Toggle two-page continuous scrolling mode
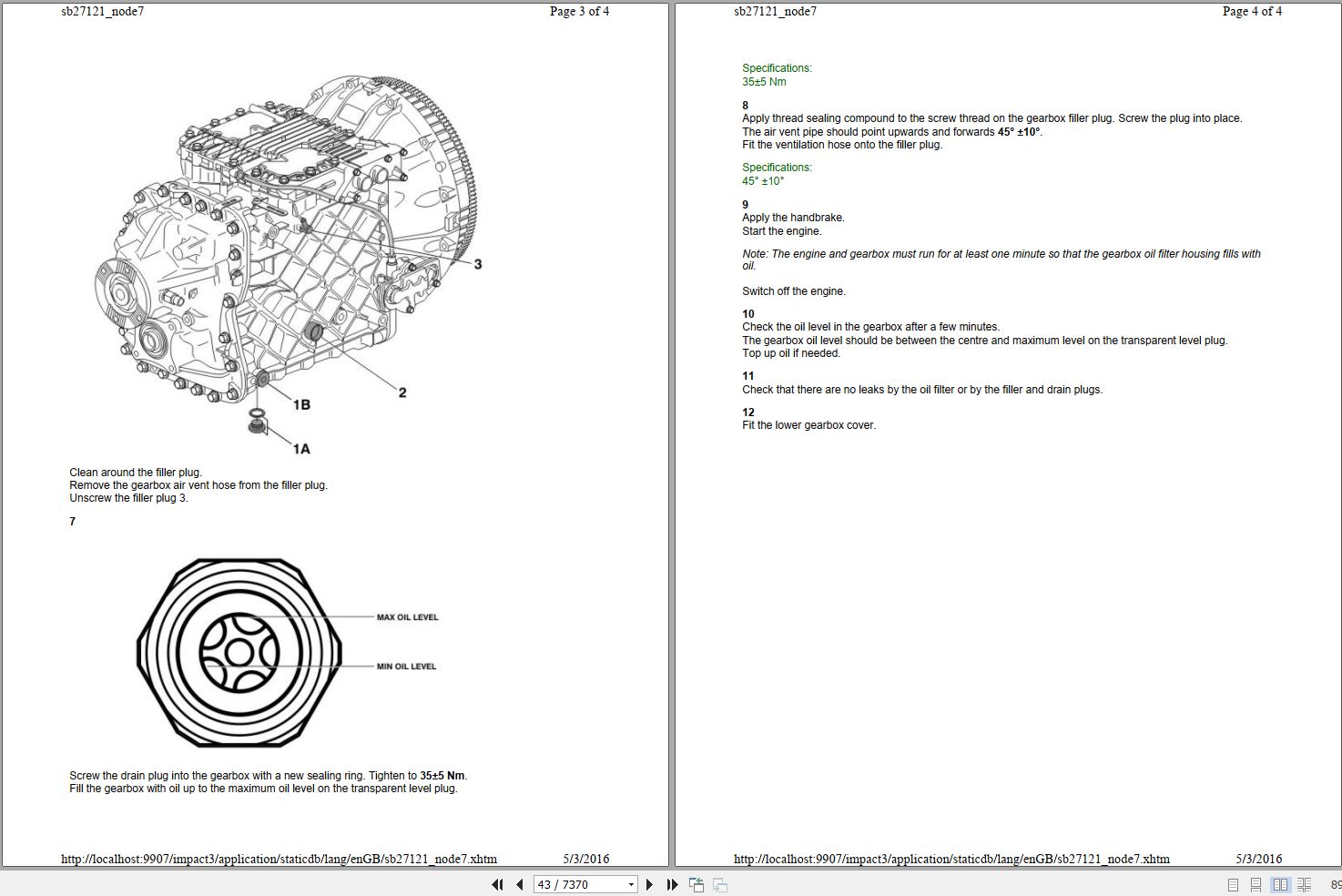This screenshot has height=896, width=1342. point(1304,884)
